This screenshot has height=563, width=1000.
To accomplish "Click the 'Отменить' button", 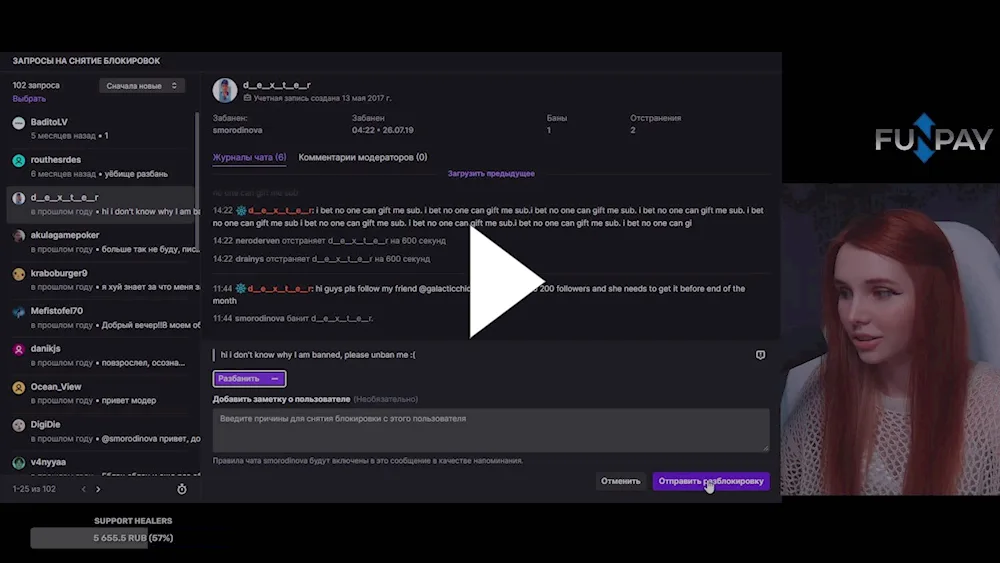I will pyautogui.click(x=621, y=481).
